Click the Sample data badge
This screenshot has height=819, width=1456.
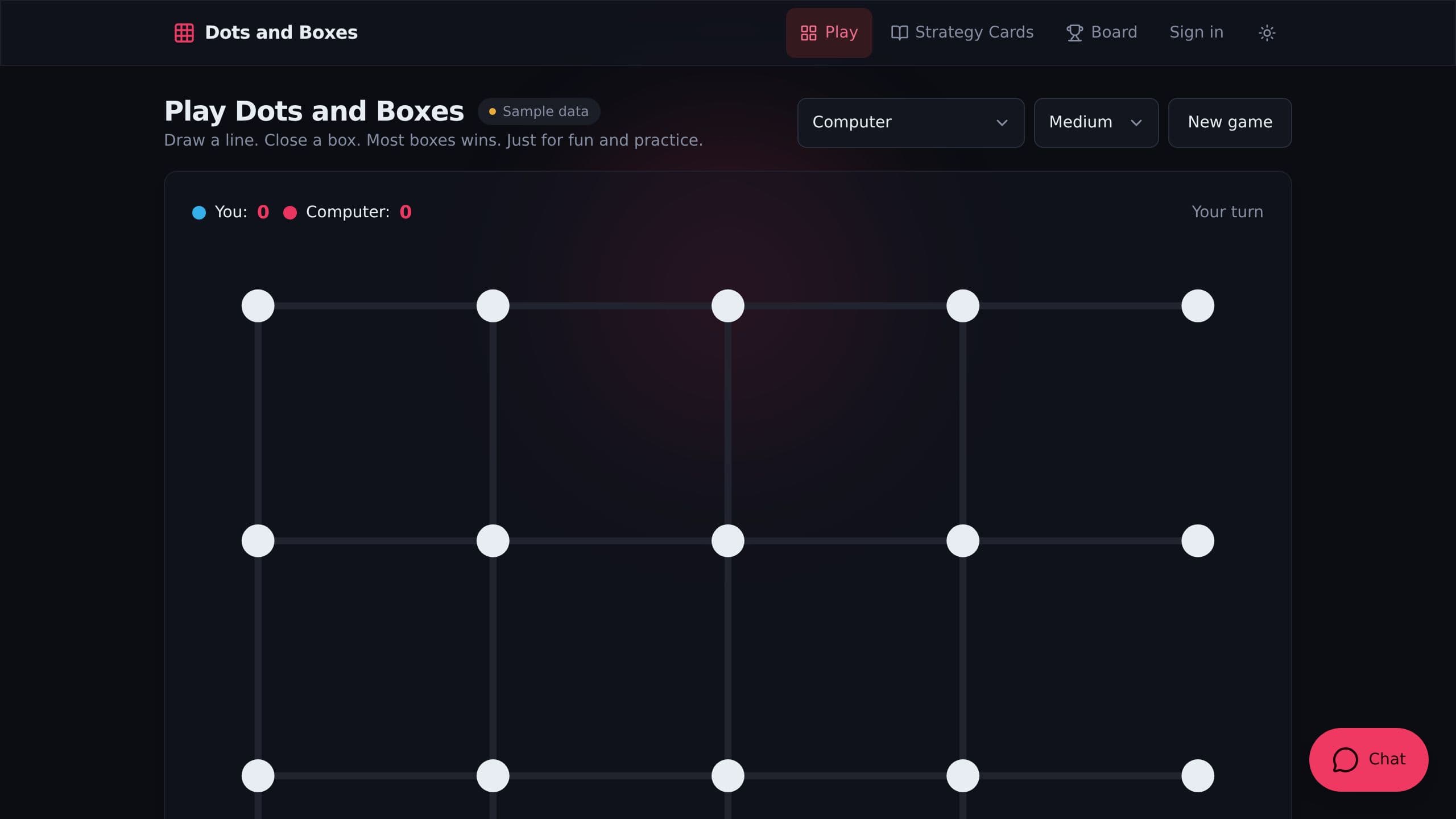pyautogui.click(x=539, y=111)
